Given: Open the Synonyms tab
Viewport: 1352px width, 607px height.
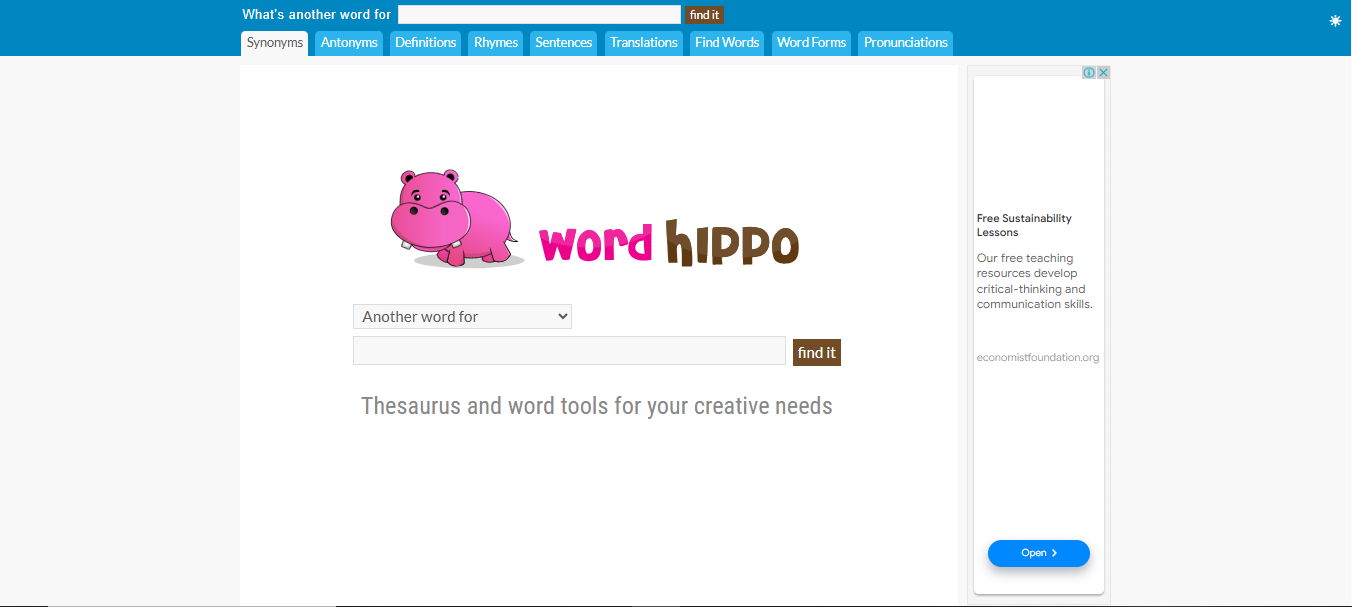Looking at the screenshot, I should [275, 43].
